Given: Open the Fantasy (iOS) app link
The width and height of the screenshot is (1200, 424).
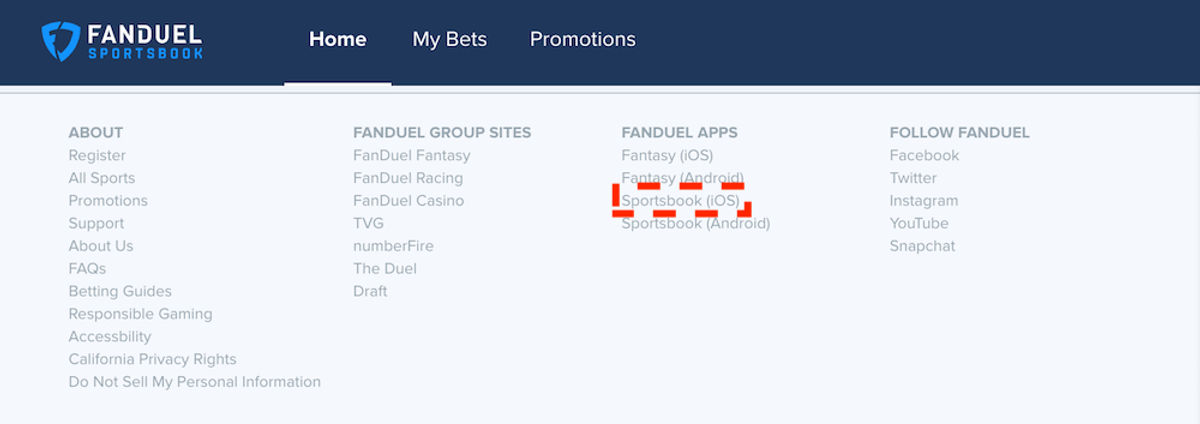Looking at the screenshot, I should tap(667, 156).
